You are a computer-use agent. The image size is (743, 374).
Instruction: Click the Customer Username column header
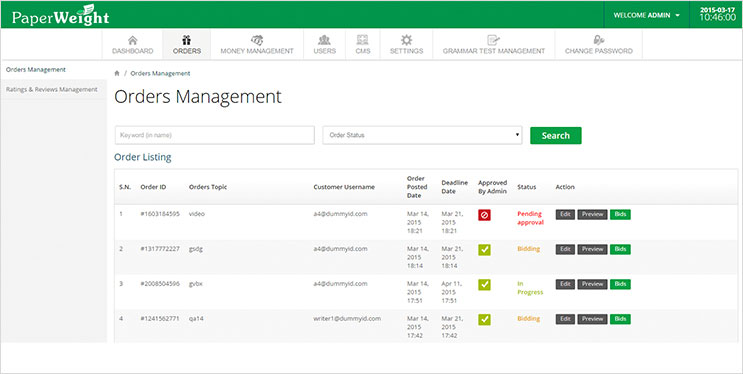(x=344, y=187)
